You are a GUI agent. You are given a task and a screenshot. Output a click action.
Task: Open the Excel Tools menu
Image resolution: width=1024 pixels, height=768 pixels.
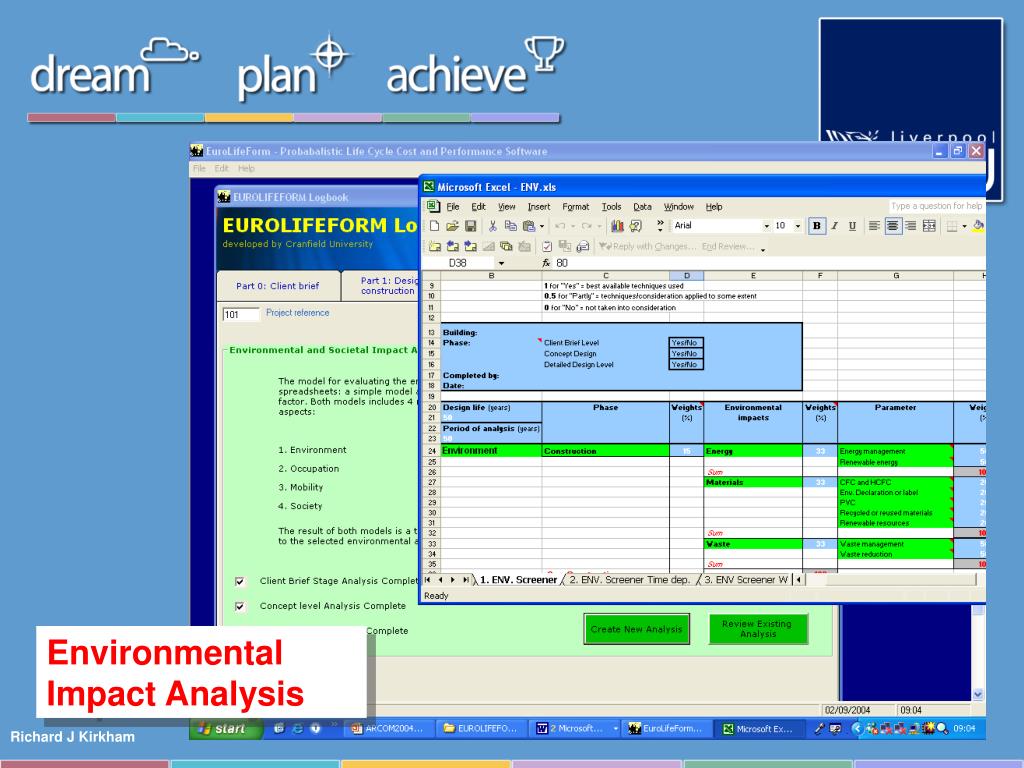611,206
